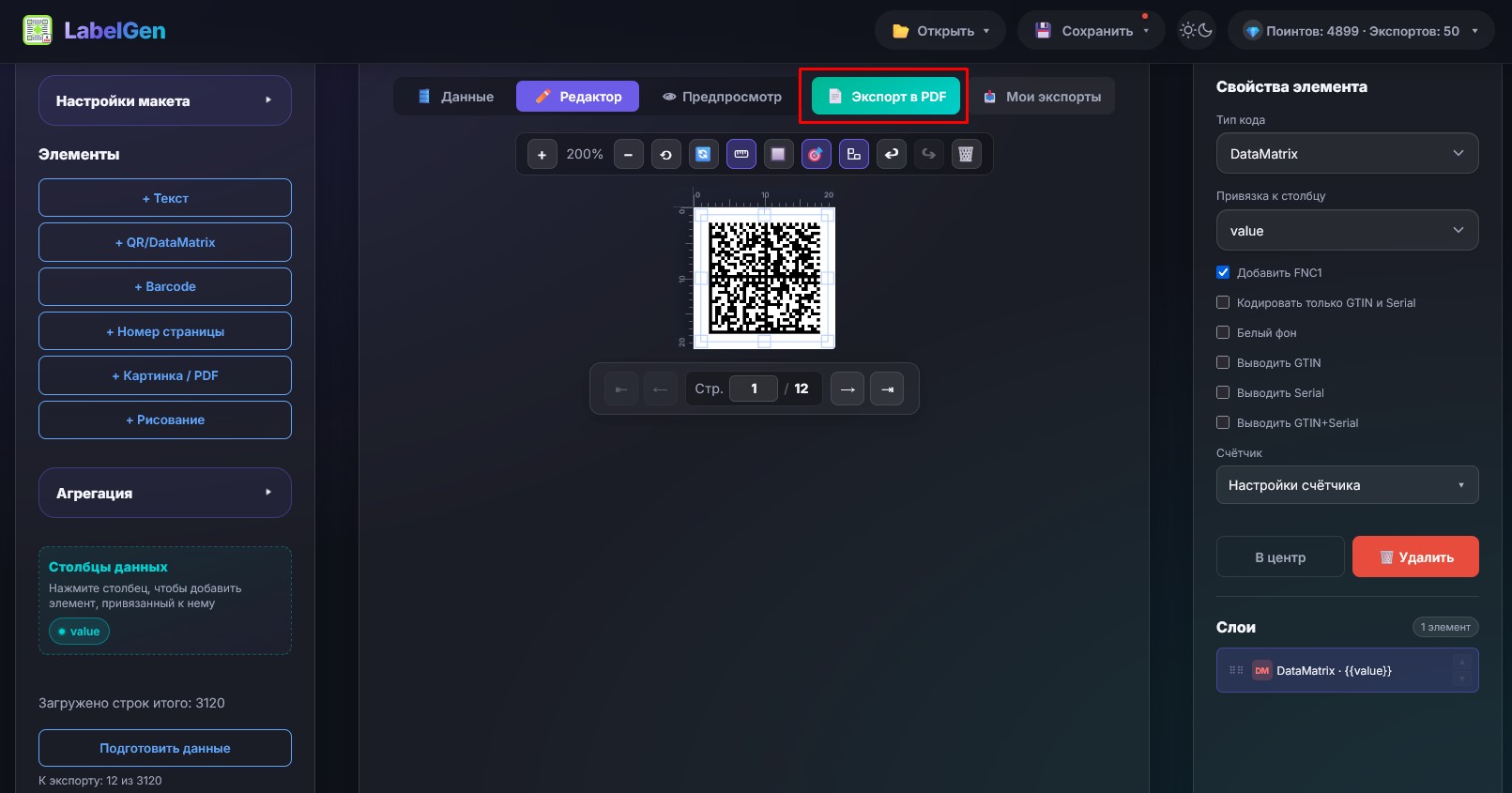Click the page number input field

754,389
